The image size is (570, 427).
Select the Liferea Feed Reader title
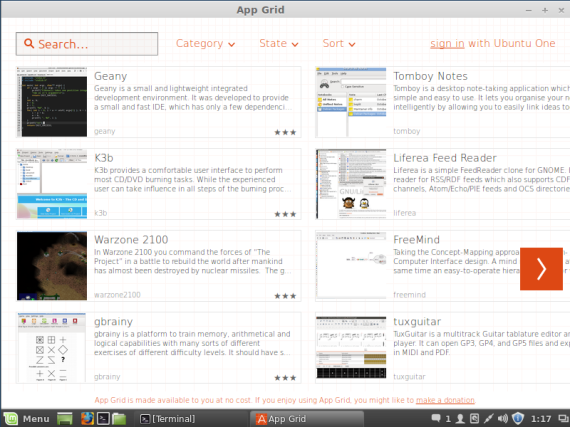(x=445, y=158)
